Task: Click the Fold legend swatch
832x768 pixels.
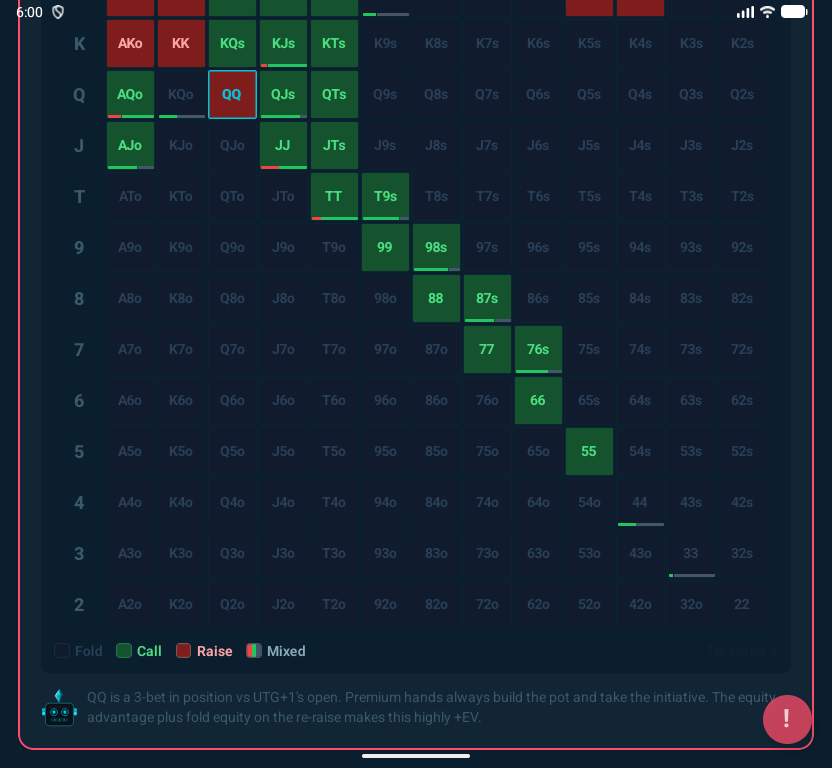Action: tap(62, 651)
